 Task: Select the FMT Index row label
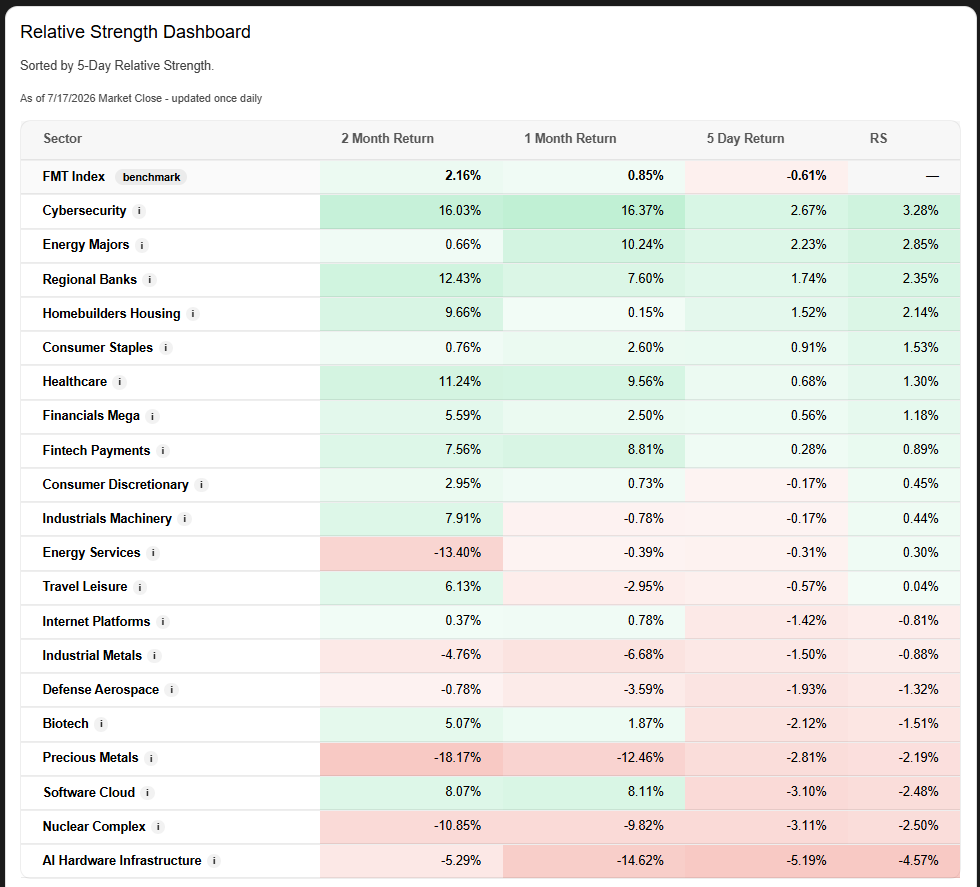click(x=74, y=177)
